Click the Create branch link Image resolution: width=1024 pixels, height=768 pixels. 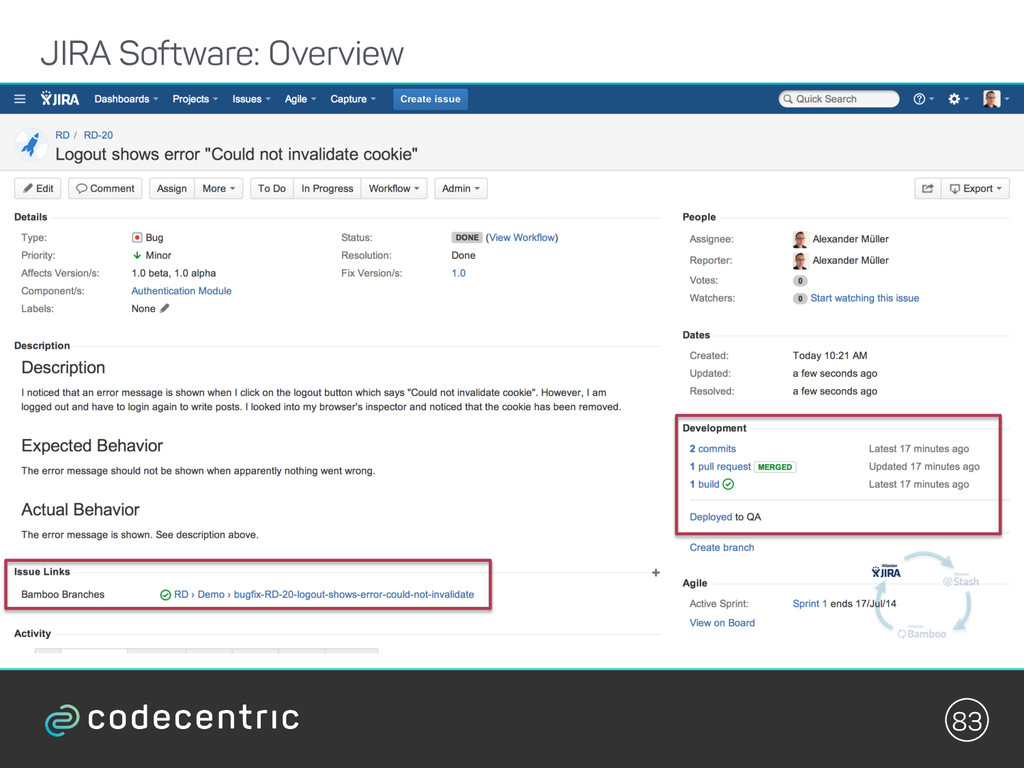(x=722, y=547)
